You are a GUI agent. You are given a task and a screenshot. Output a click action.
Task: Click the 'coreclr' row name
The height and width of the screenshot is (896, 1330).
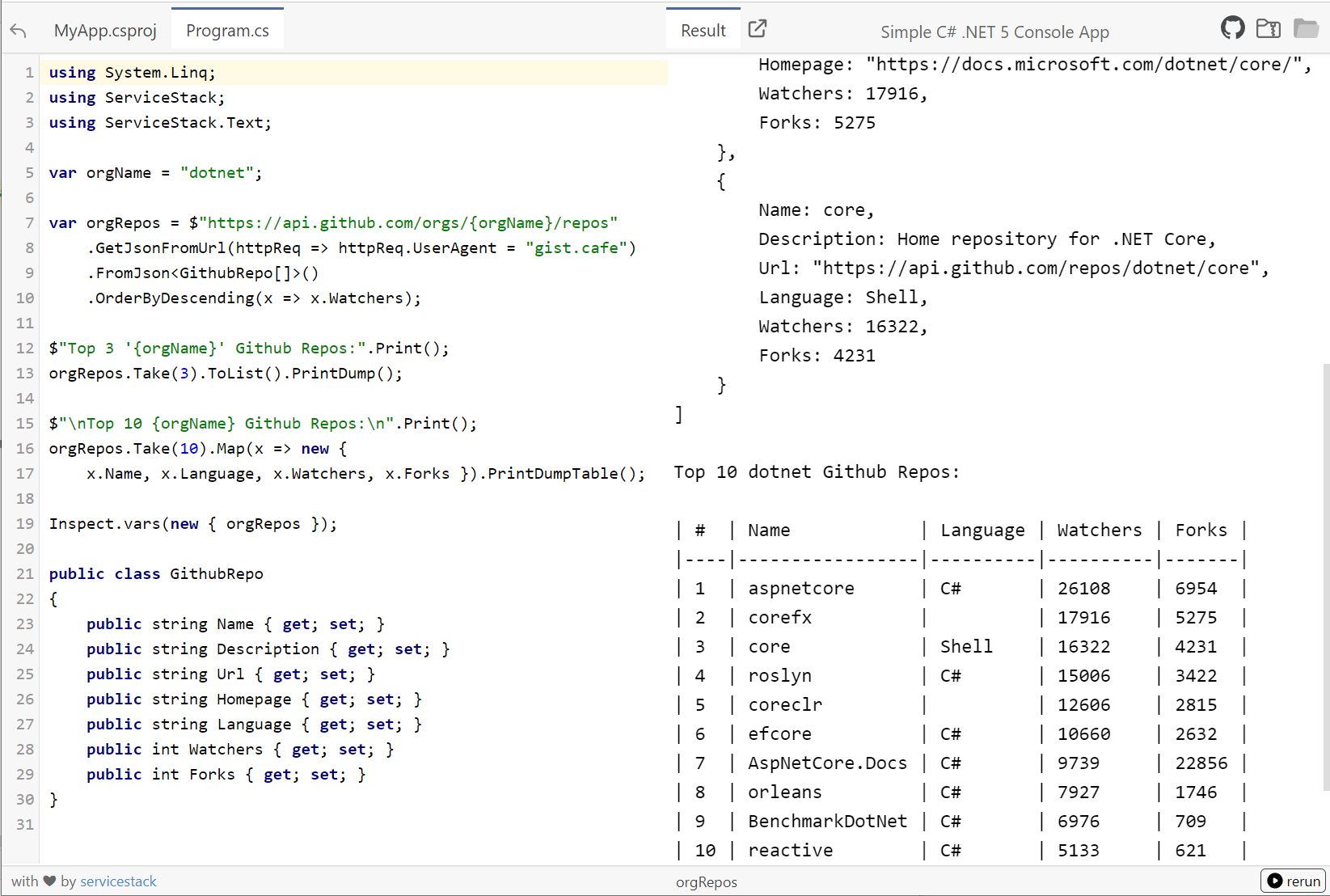[785, 704]
